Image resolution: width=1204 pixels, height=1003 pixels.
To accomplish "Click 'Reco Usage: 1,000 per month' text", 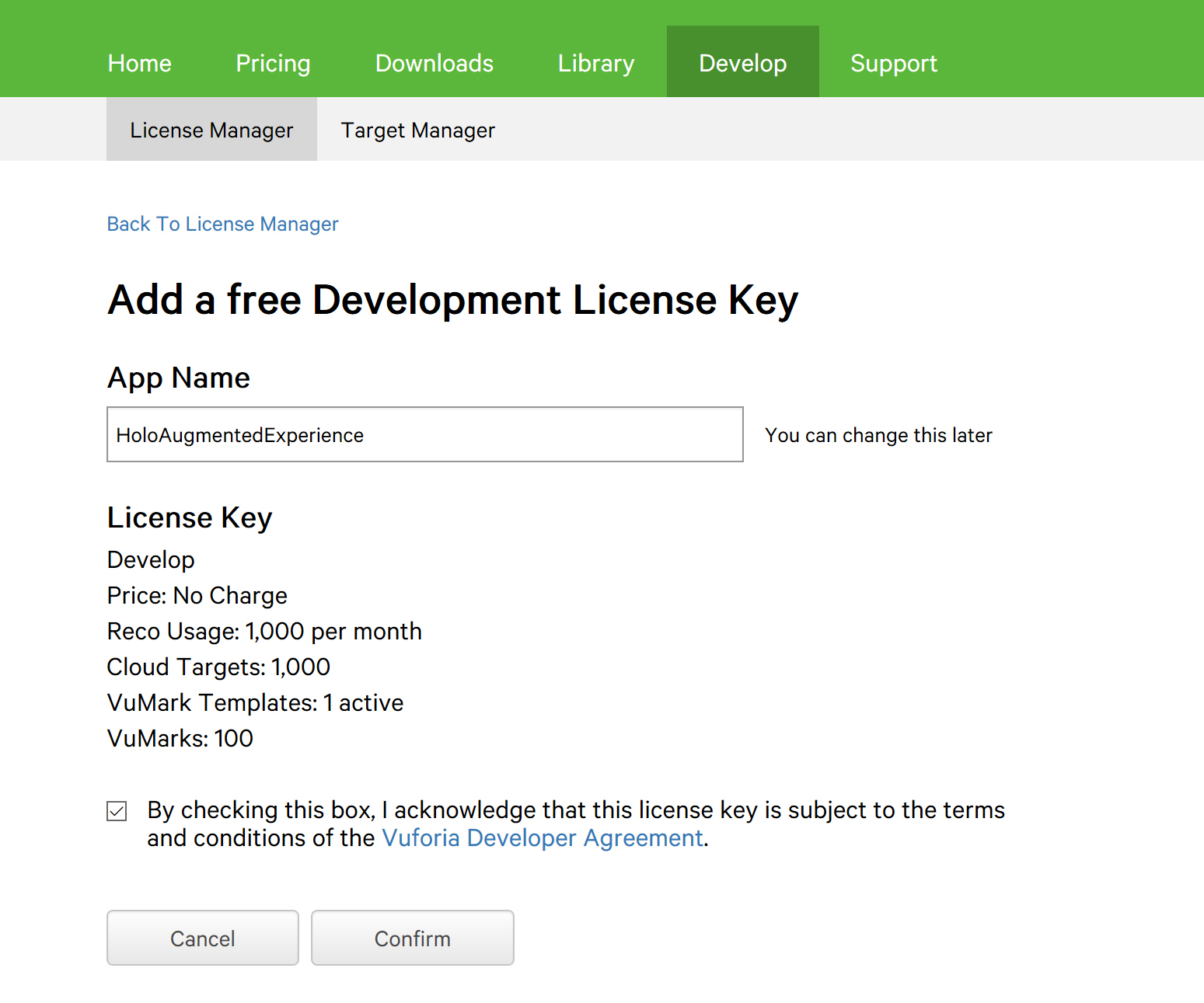I will pos(264,631).
